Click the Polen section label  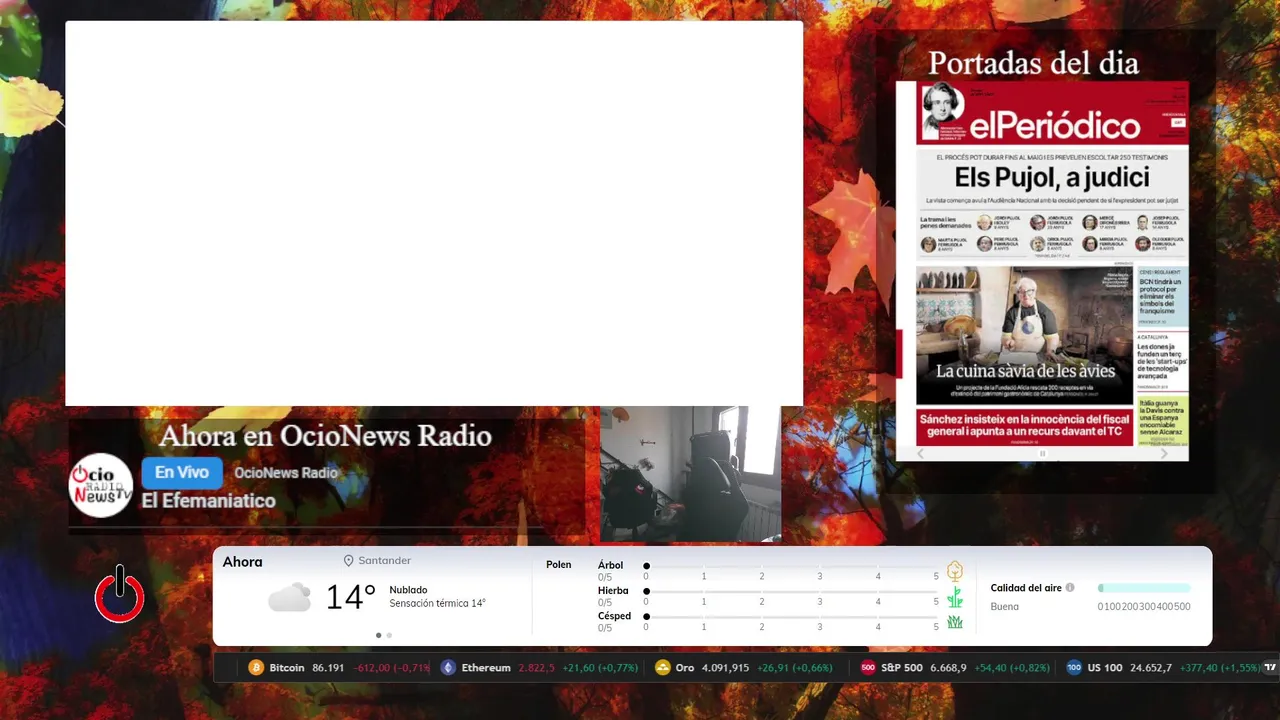click(x=559, y=565)
